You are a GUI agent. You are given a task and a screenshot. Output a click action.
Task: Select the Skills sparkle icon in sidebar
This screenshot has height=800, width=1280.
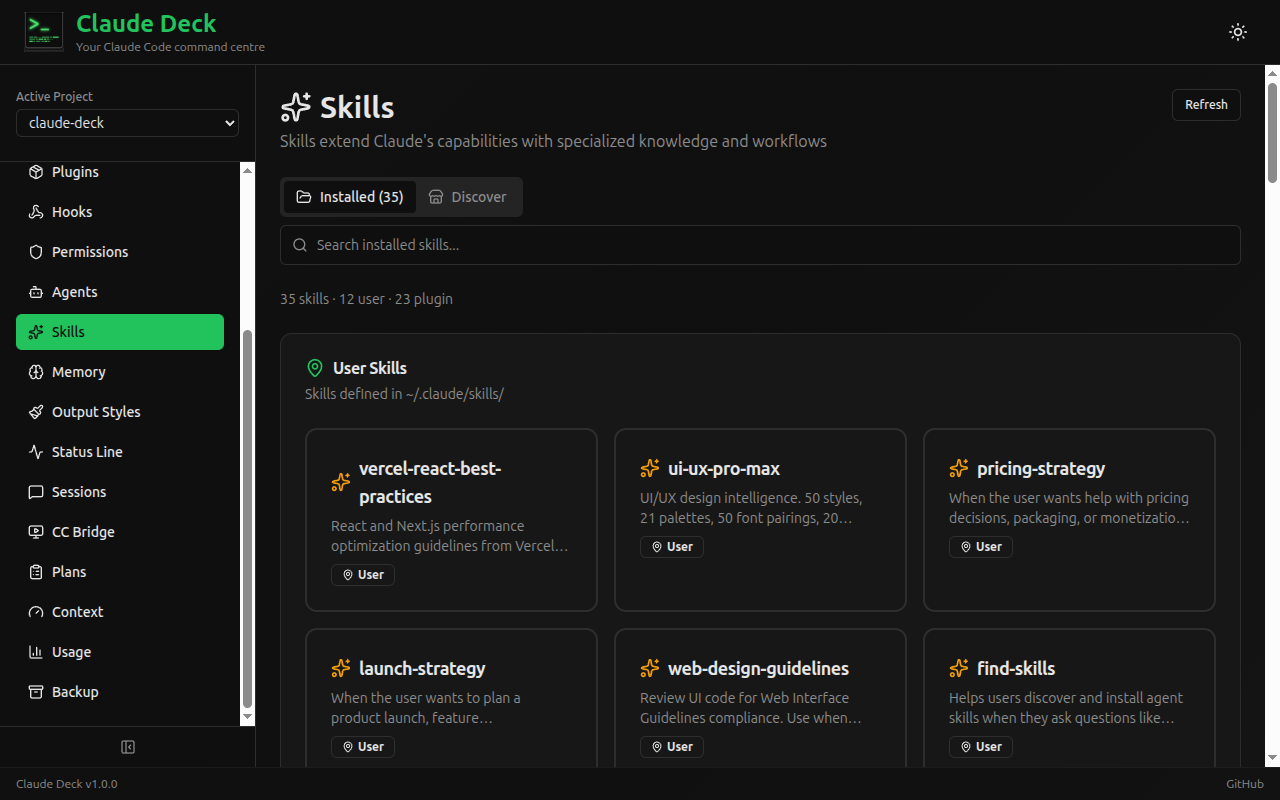[x=35, y=331]
